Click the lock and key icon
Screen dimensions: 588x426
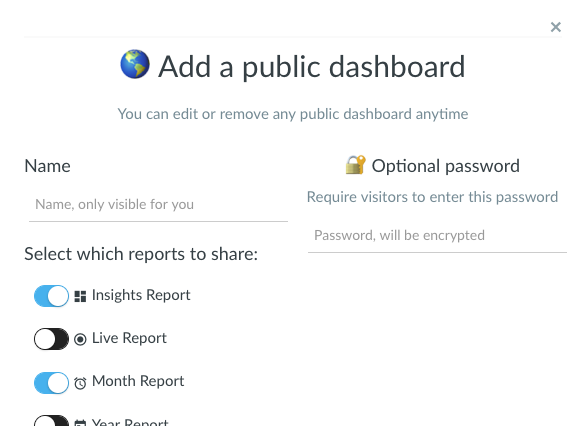[x=355, y=165]
